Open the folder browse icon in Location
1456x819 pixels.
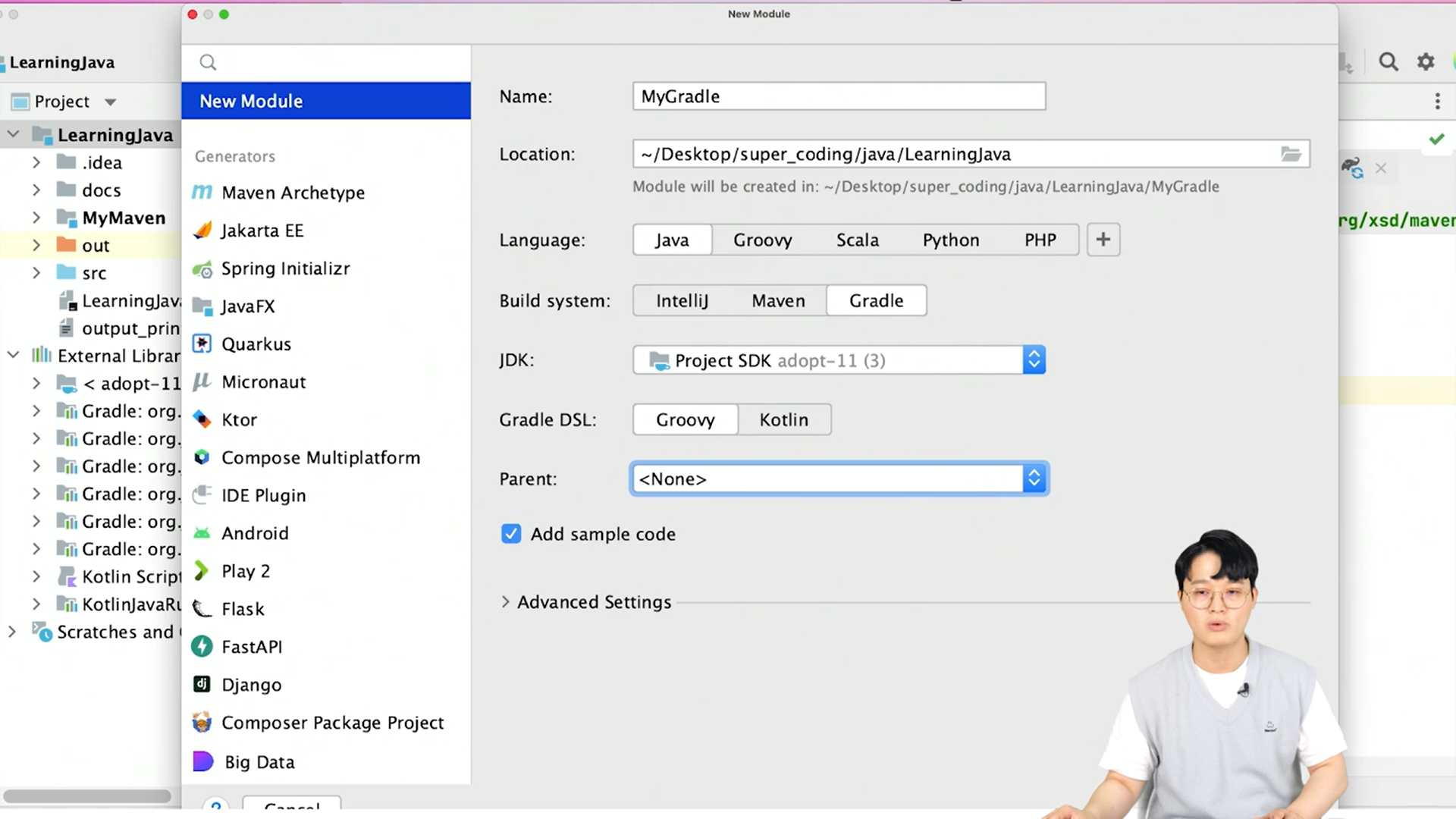coord(1291,154)
